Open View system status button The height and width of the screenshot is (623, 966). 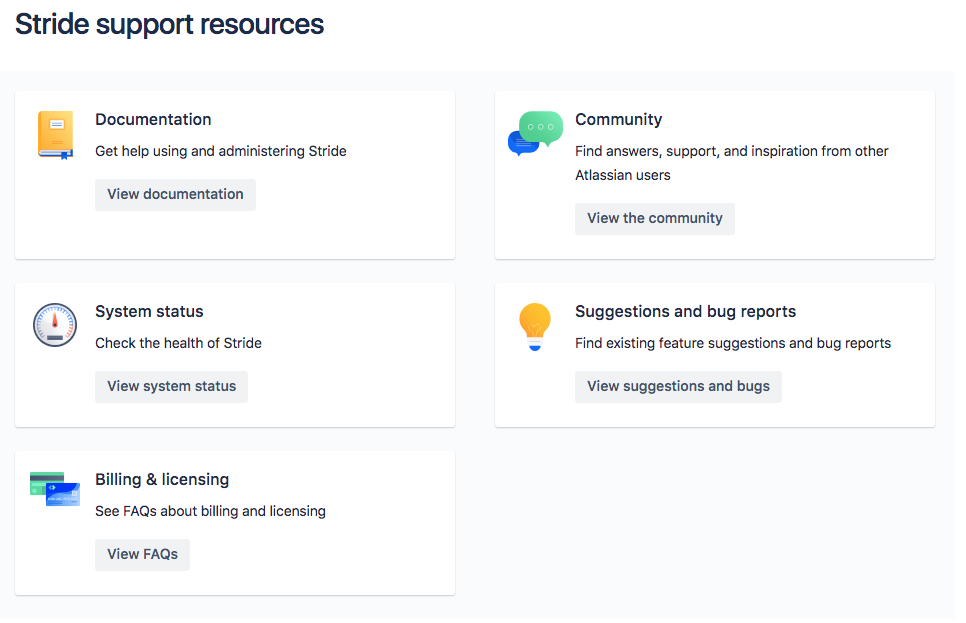[x=171, y=387]
